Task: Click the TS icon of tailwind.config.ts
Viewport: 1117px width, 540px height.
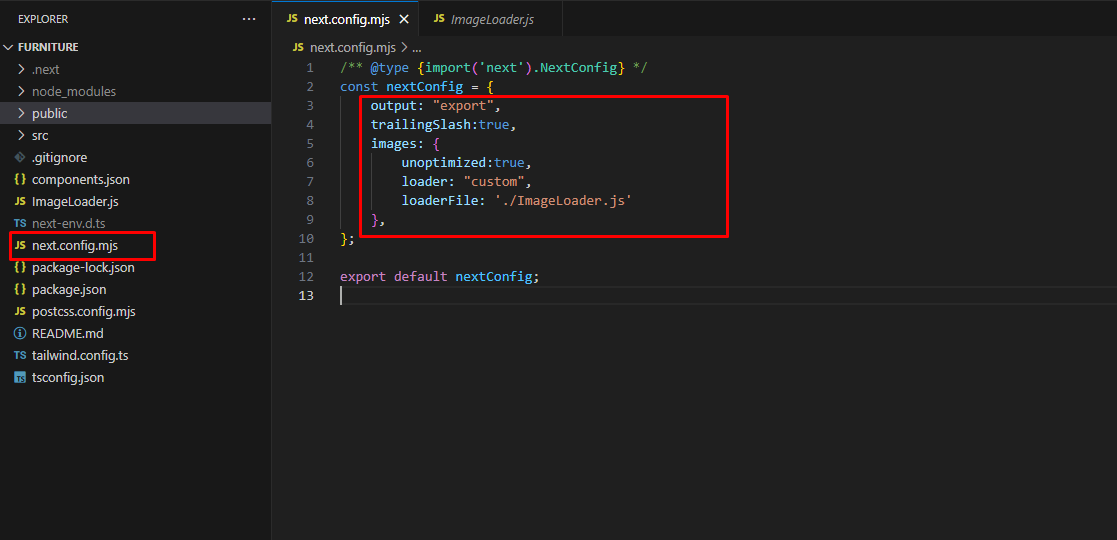Action: pyautogui.click(x=20, y=355)
